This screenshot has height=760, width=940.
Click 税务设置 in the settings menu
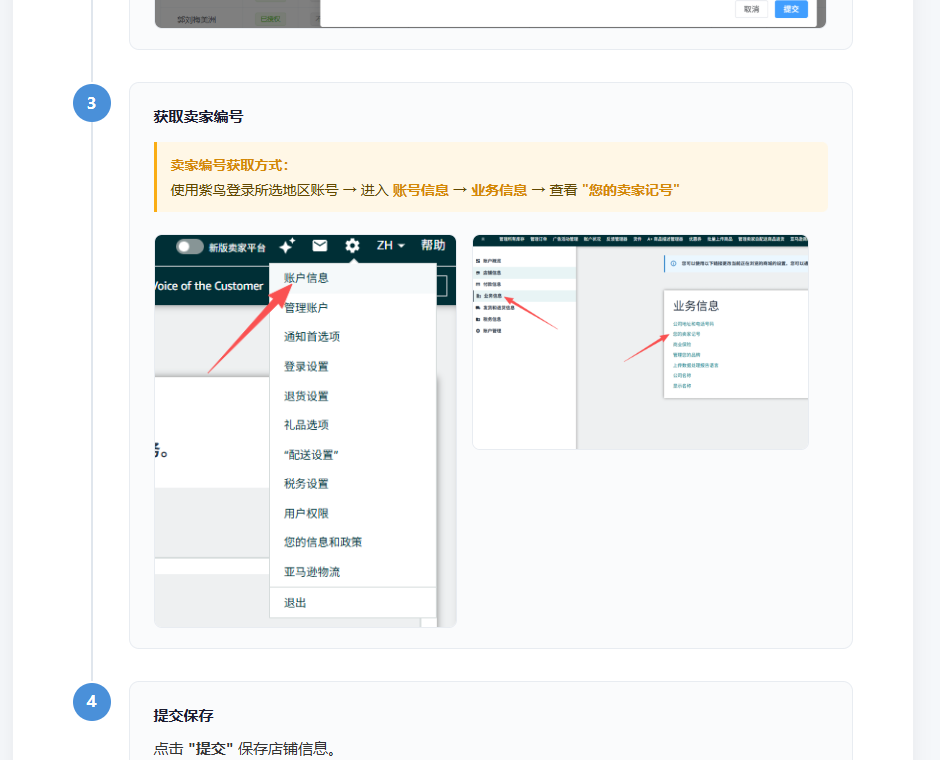click(x=306, y=484)
